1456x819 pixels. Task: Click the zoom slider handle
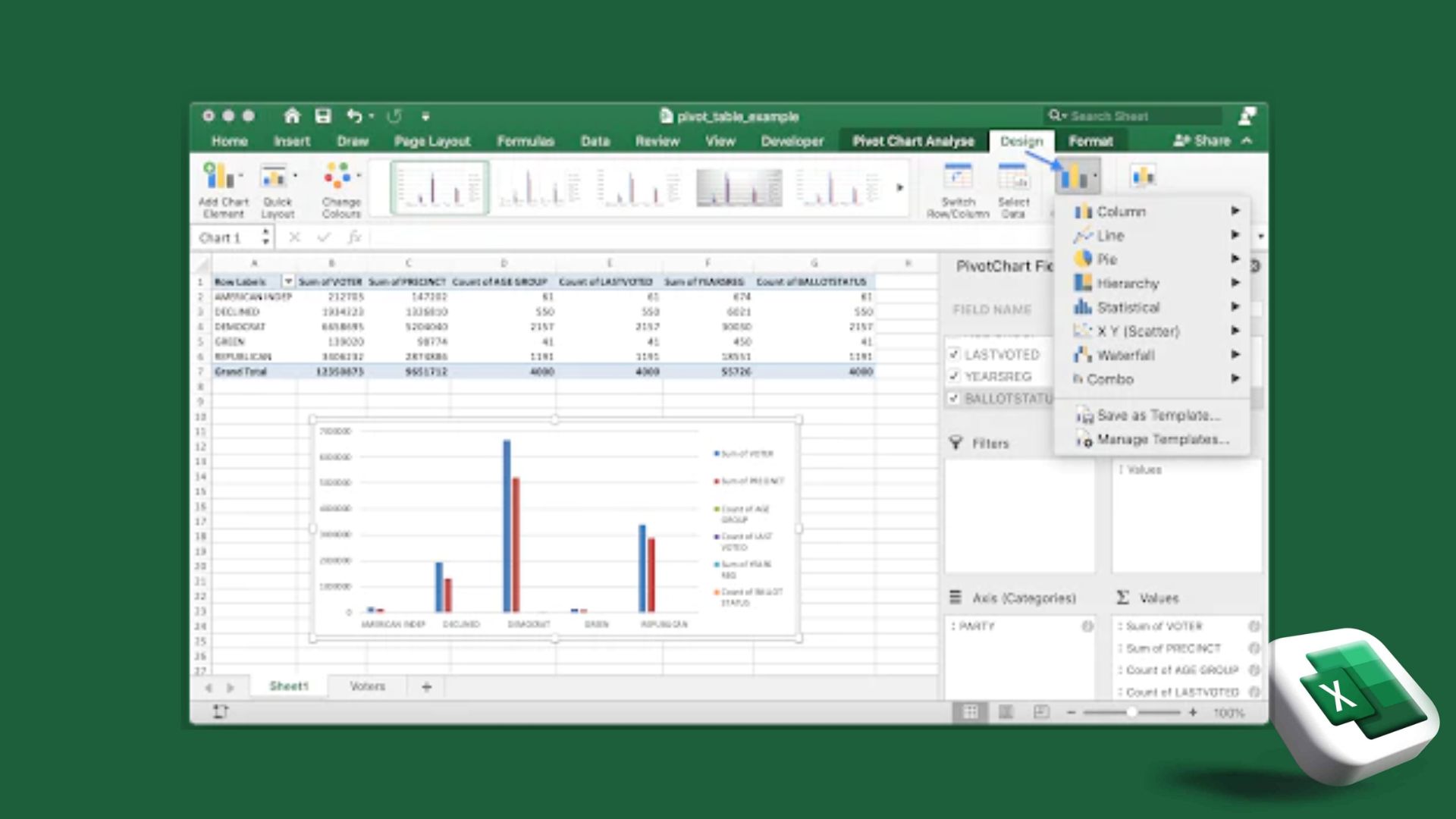coord(1131,713)
